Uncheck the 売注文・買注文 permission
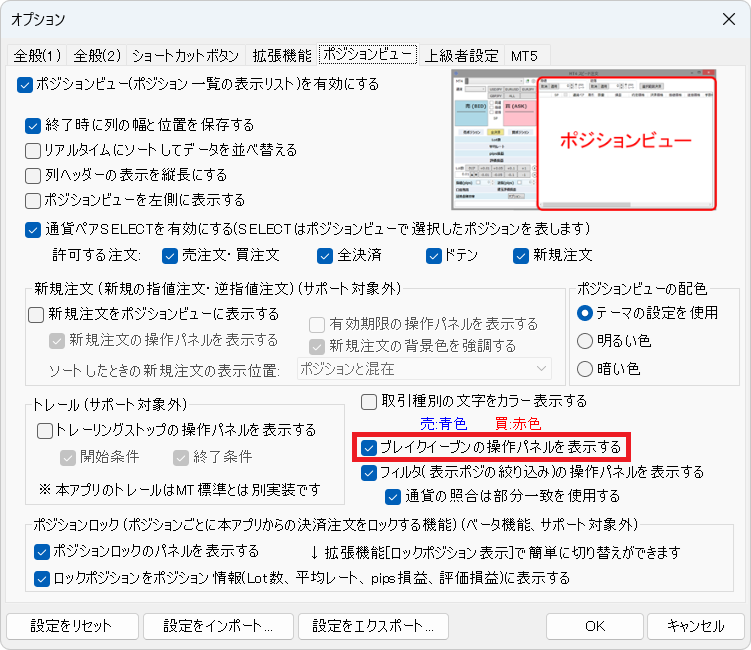Image resolution: width=751 pixels, height=650 pixels. pyautogui.click(x=170, y=256)
